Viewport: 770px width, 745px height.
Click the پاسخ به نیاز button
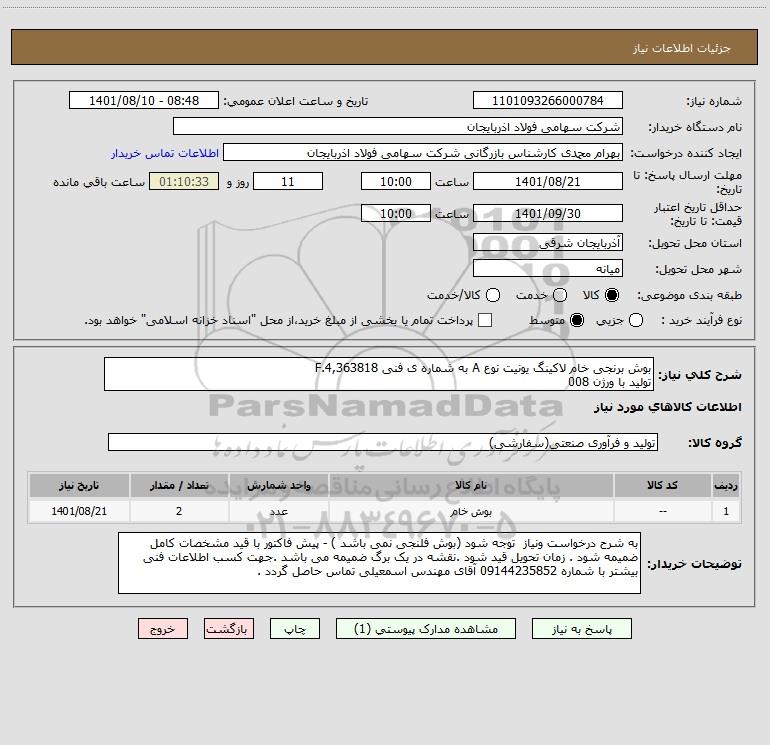[x=582, y=629]
